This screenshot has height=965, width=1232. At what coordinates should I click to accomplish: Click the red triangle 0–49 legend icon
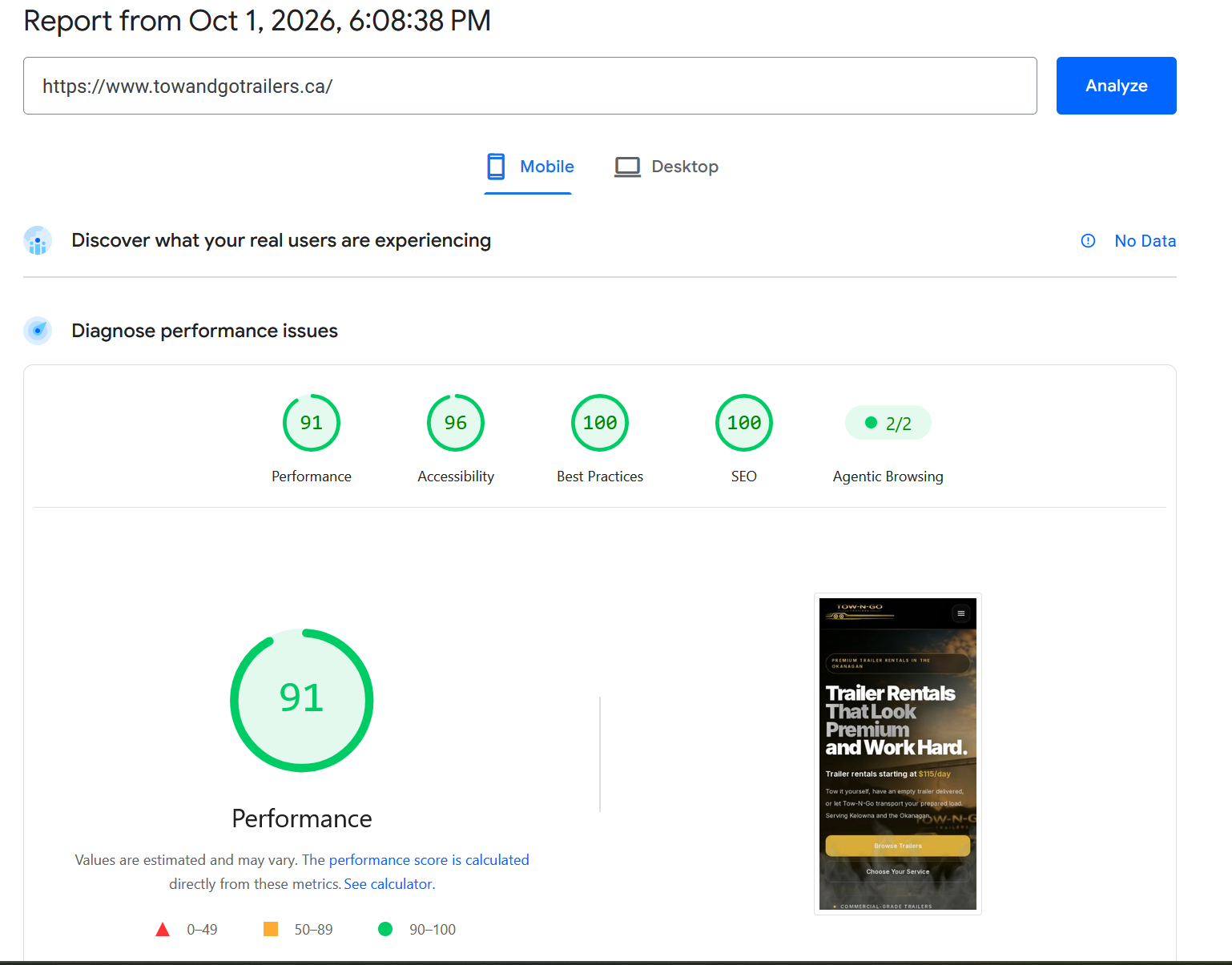click(163, 929)
